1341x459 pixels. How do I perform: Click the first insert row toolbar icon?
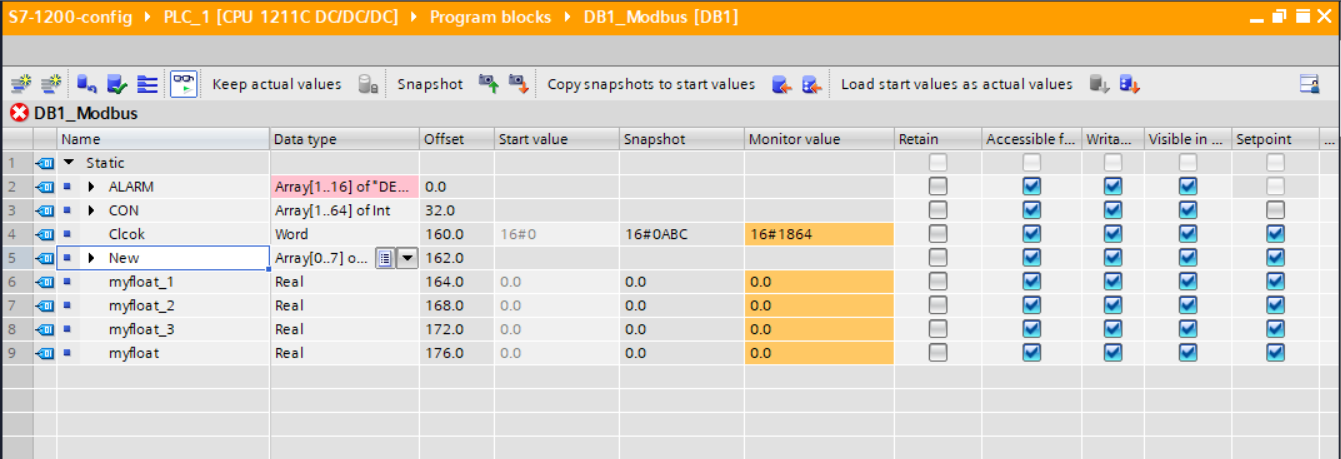point(21,84)
